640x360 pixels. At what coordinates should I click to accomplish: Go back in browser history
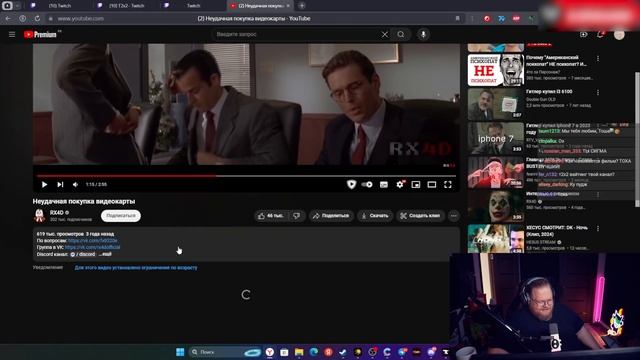point(8,18)
